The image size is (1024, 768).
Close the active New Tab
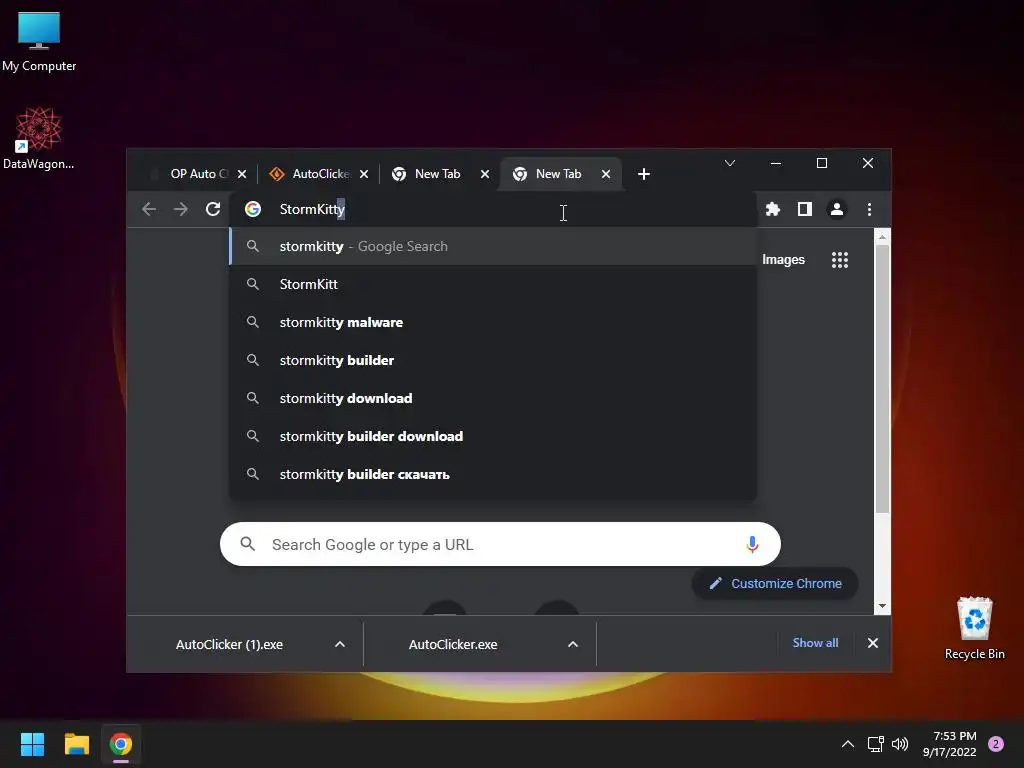(606, 174)
